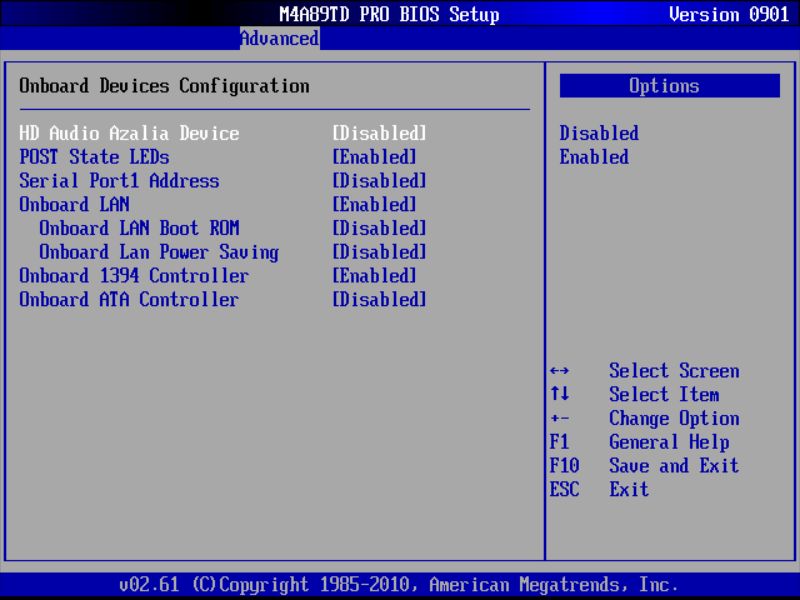Open the Onboard LAN Boot ROM option

tap(140, 228)
